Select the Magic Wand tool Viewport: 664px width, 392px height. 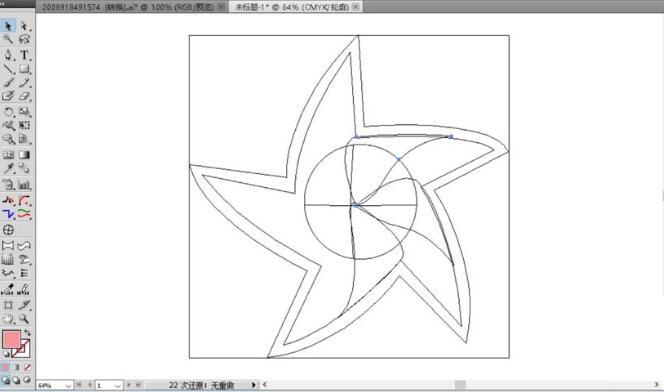8,39
